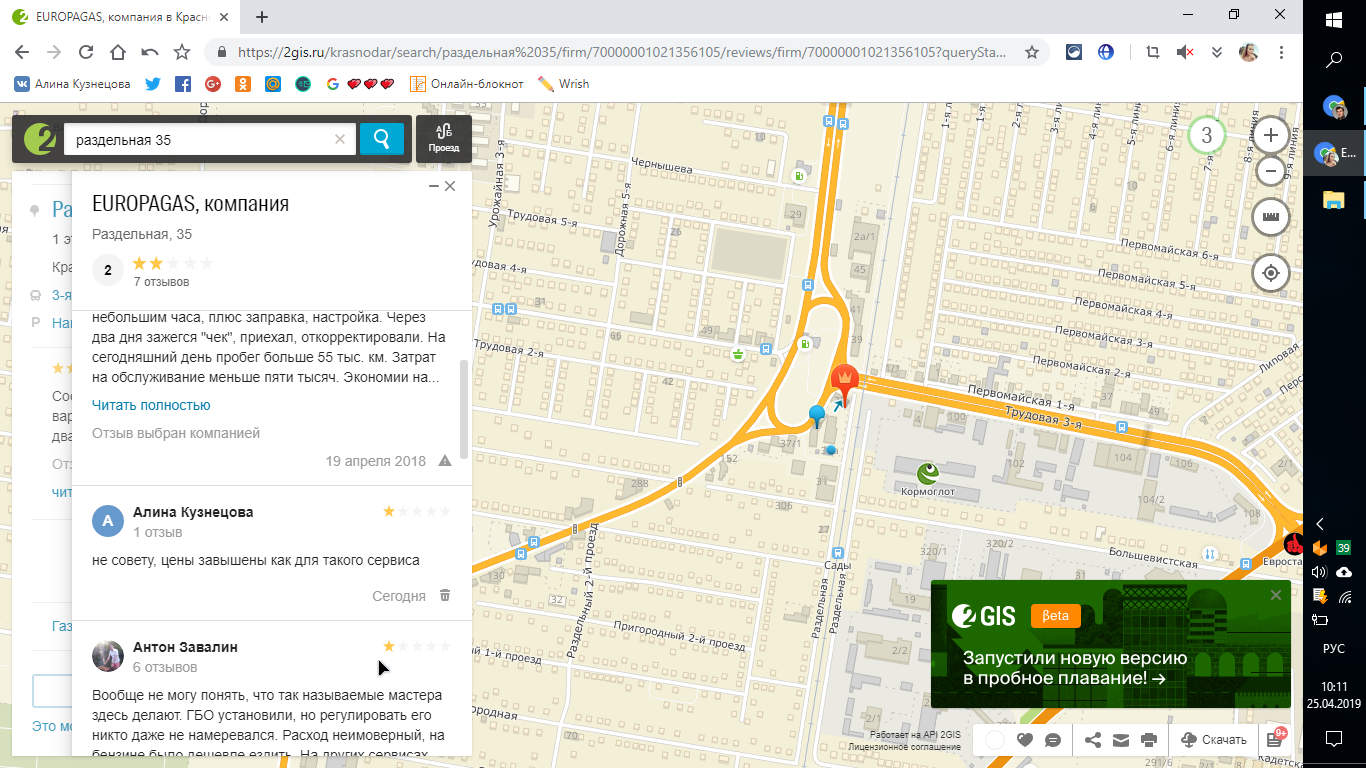Zoom in on the map
This screenshot has height=768, width=1366.
1271,135
